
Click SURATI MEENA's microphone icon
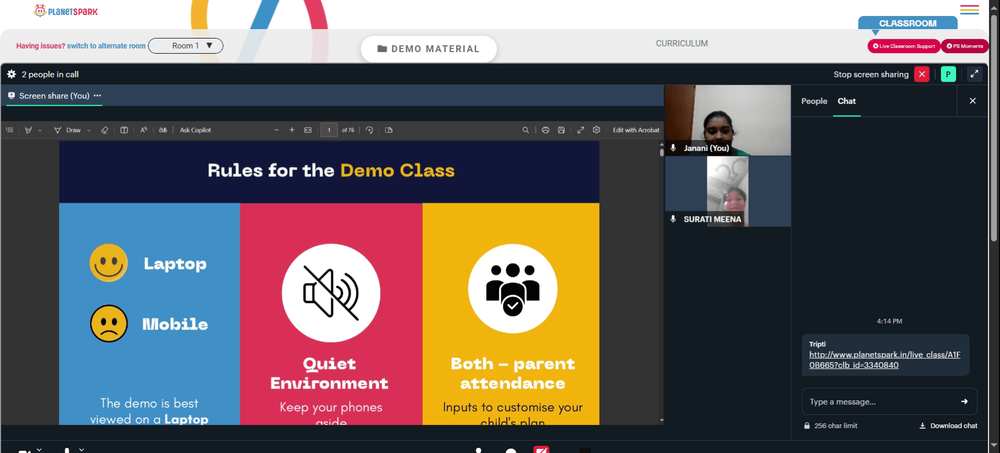pos(673,219)
